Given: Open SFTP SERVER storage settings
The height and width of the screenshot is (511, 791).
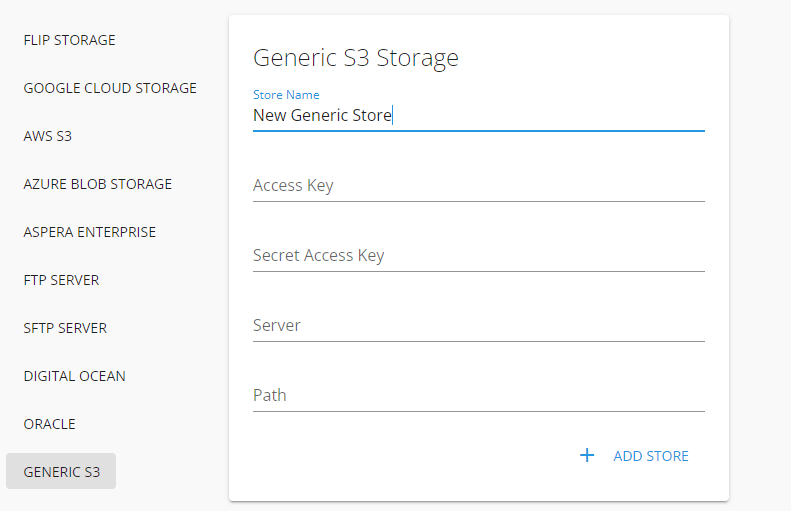Looking at the screenshot, I should click(65, 328).
